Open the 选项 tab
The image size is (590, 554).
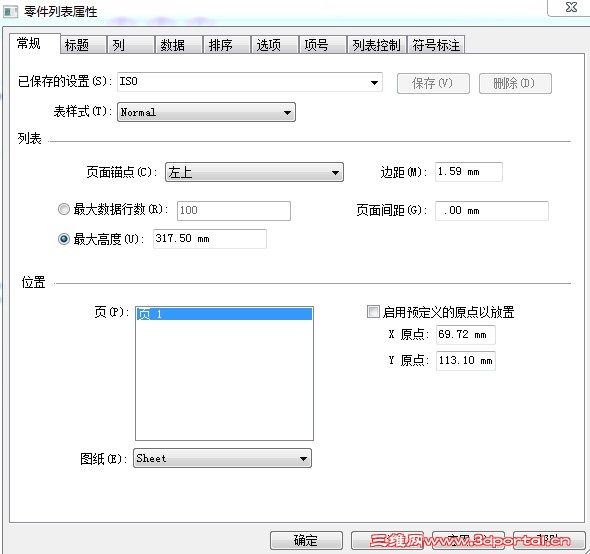coord(274,45)
